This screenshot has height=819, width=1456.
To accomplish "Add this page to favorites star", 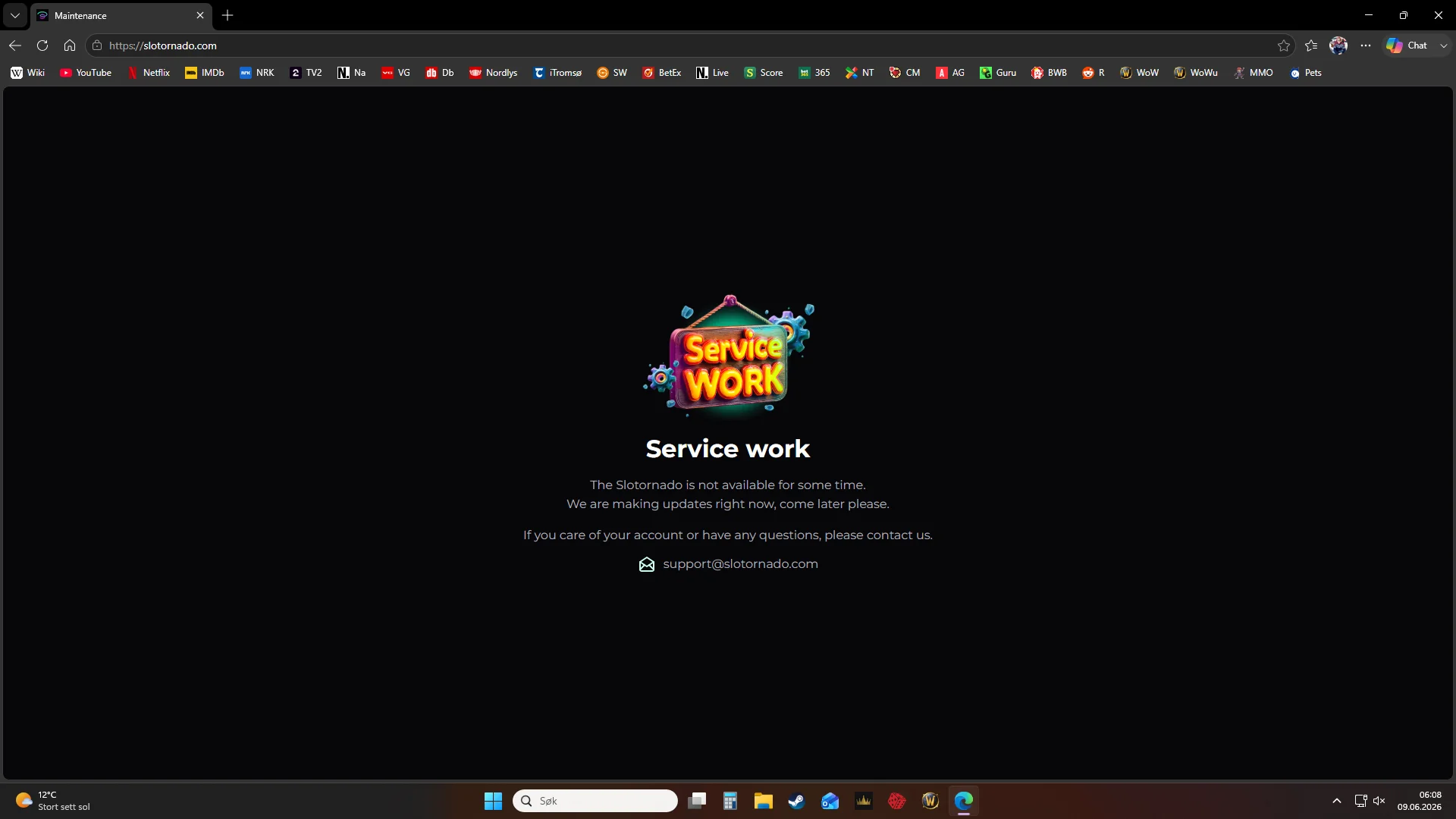I will 1284,45.
